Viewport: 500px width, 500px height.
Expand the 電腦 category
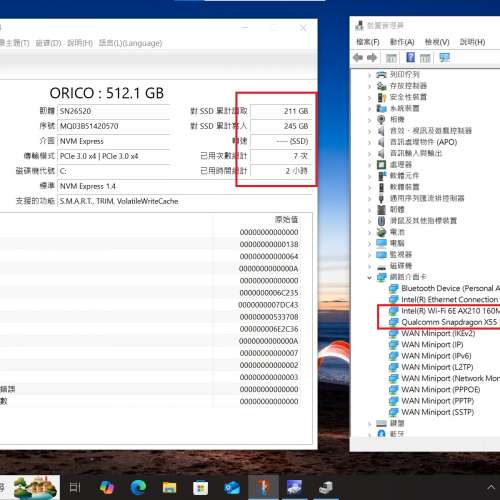coord(369,243)
